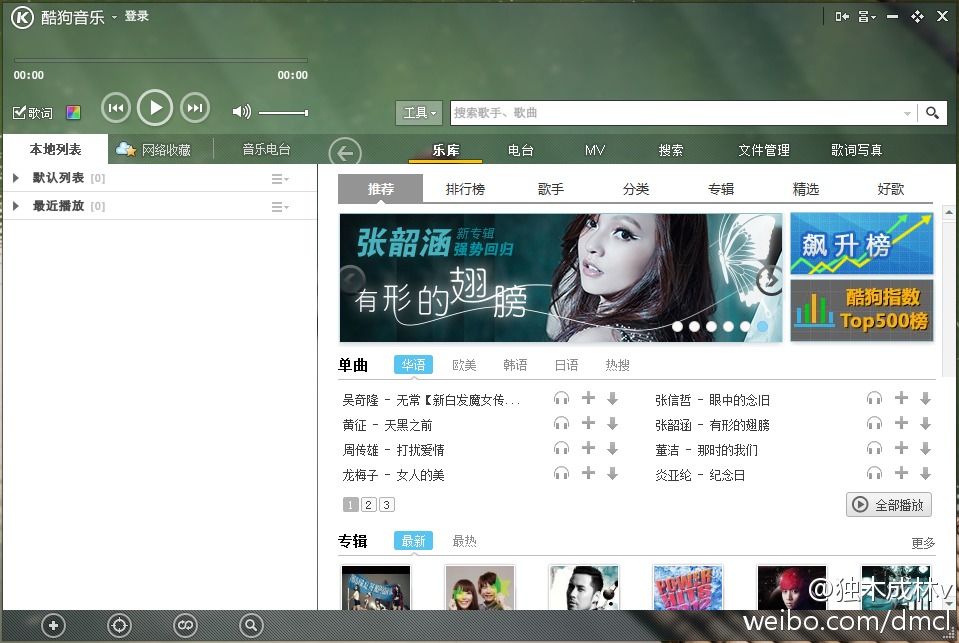Open the MV tab
The width and height of the screenshot is (959, 643).
pyautogui.click(x=595, y=151)
